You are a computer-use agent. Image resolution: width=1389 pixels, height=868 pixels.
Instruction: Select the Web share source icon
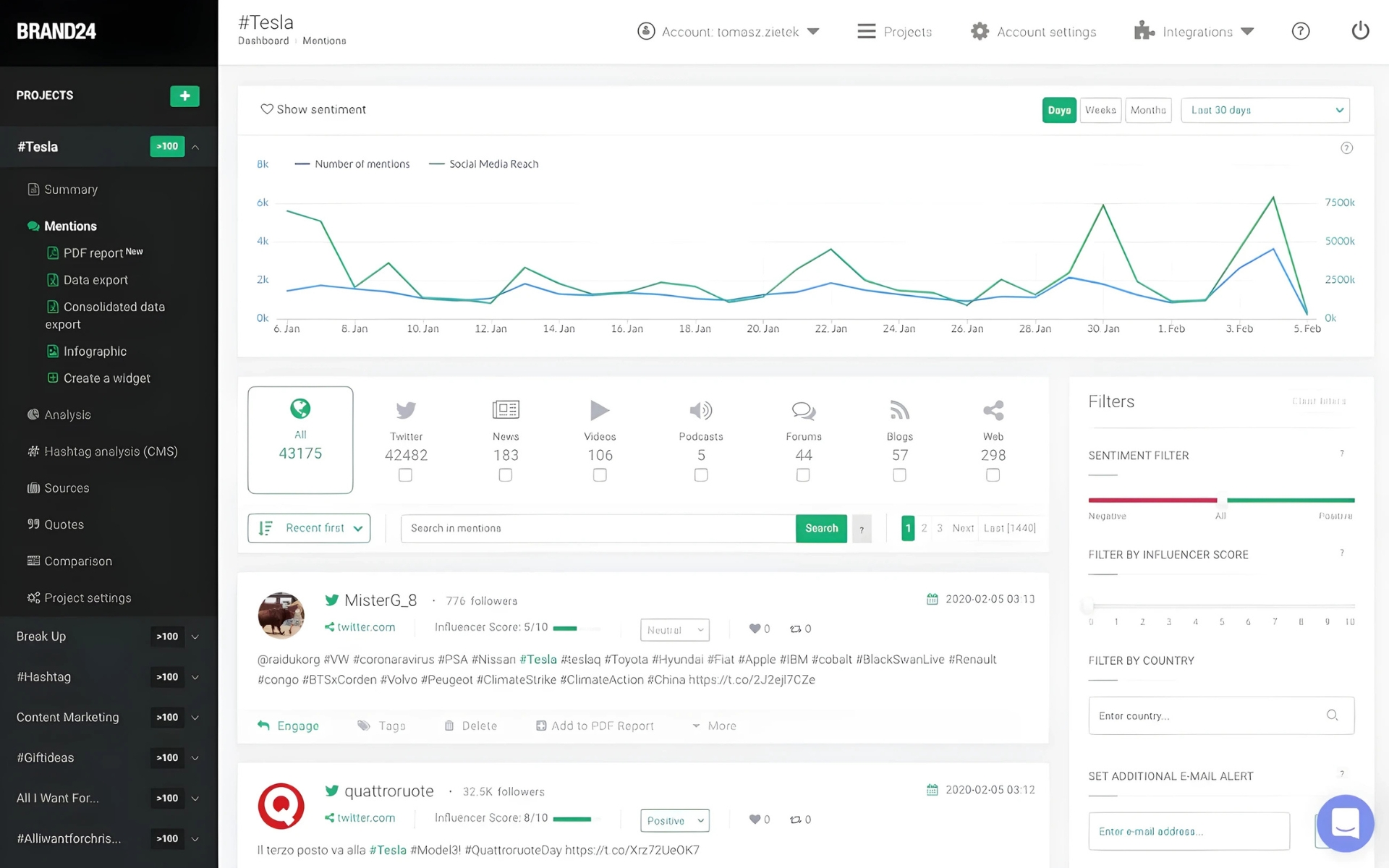tap(993, 410)
